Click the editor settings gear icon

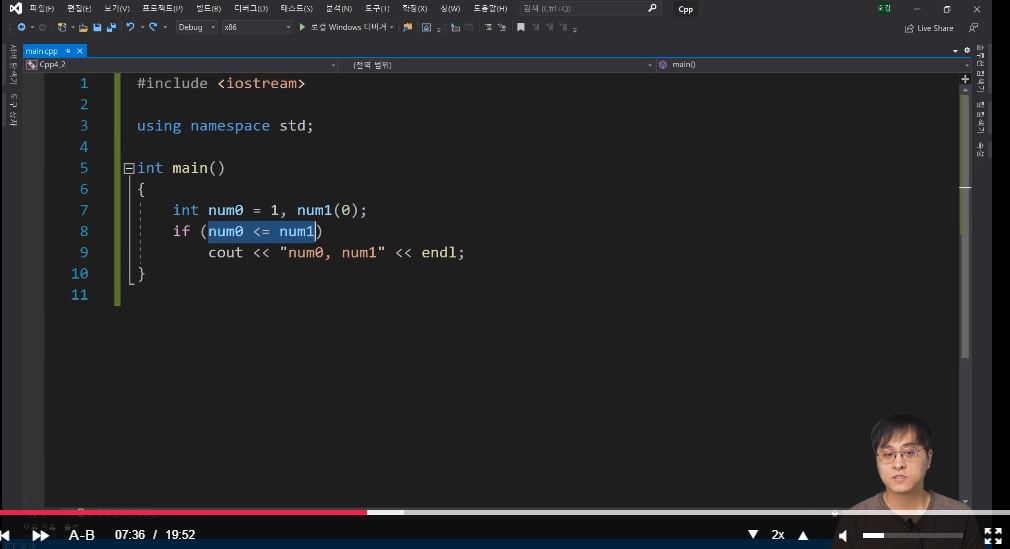point(967,50)
